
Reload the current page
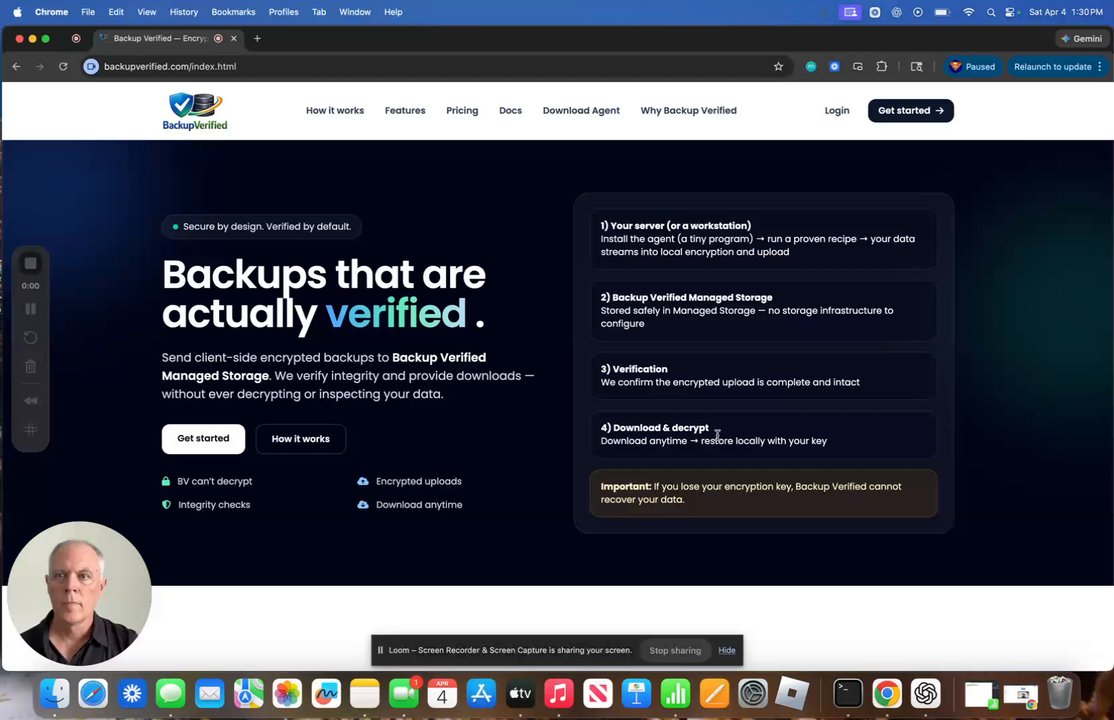click(x=63, y=67)
